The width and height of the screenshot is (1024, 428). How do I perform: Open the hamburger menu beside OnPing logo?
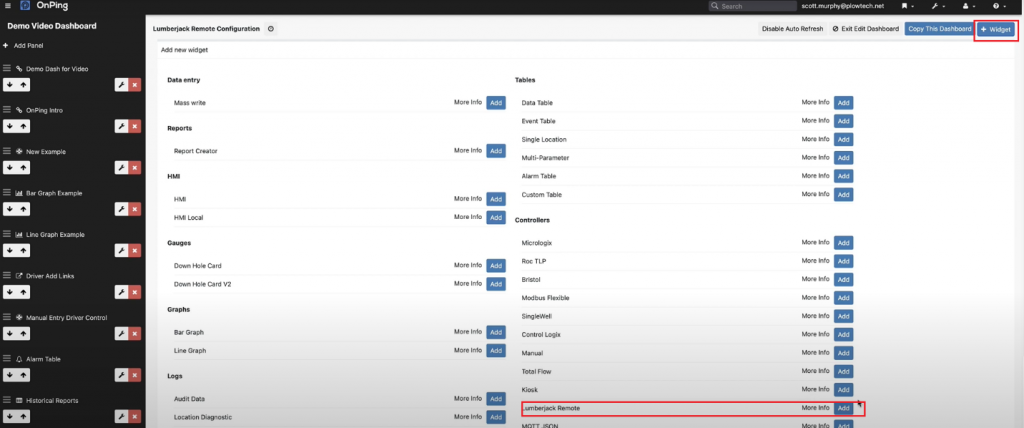pos(7,6)
